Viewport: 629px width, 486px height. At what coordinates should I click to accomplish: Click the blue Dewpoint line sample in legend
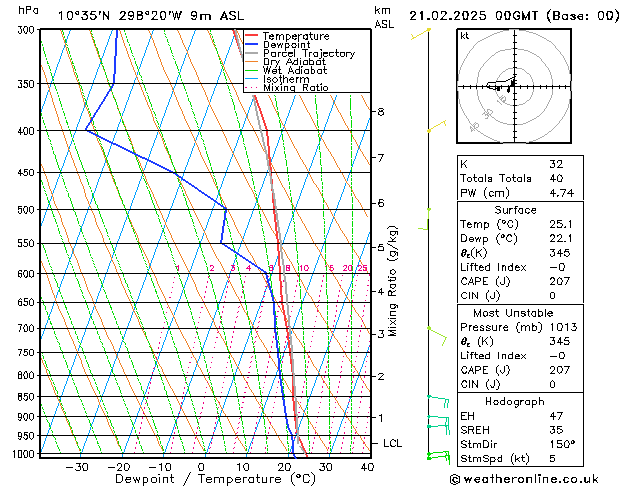(251, 44)
